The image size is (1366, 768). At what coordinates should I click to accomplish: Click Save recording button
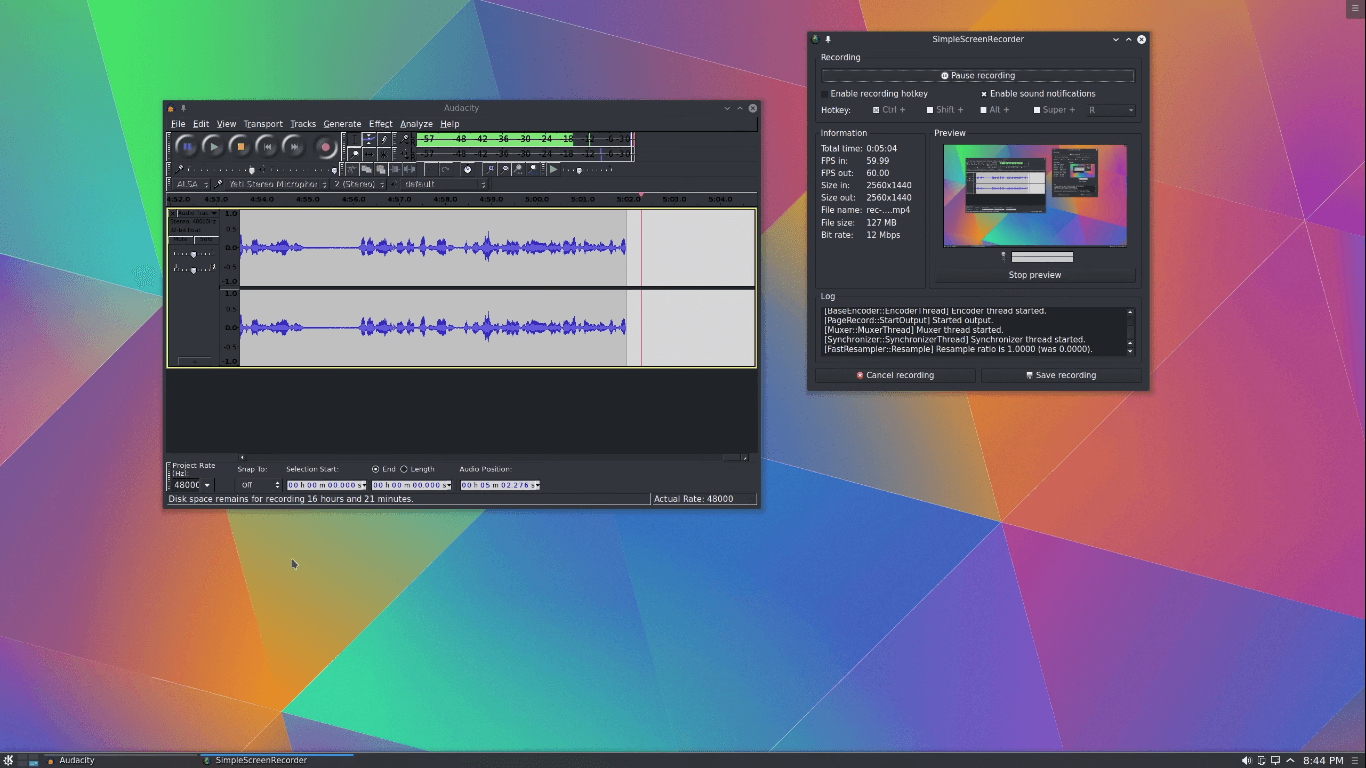1061,375
